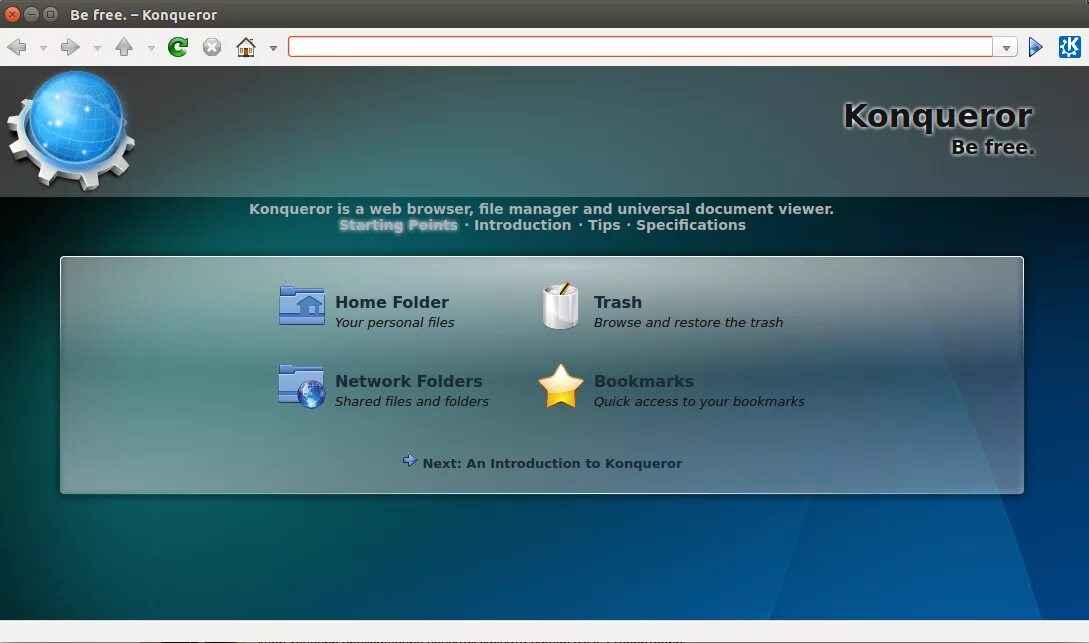The height and width of the screenshot is (643, 1089).
Task: Click the Back navigation arrow
Action: tap(17, 47)
